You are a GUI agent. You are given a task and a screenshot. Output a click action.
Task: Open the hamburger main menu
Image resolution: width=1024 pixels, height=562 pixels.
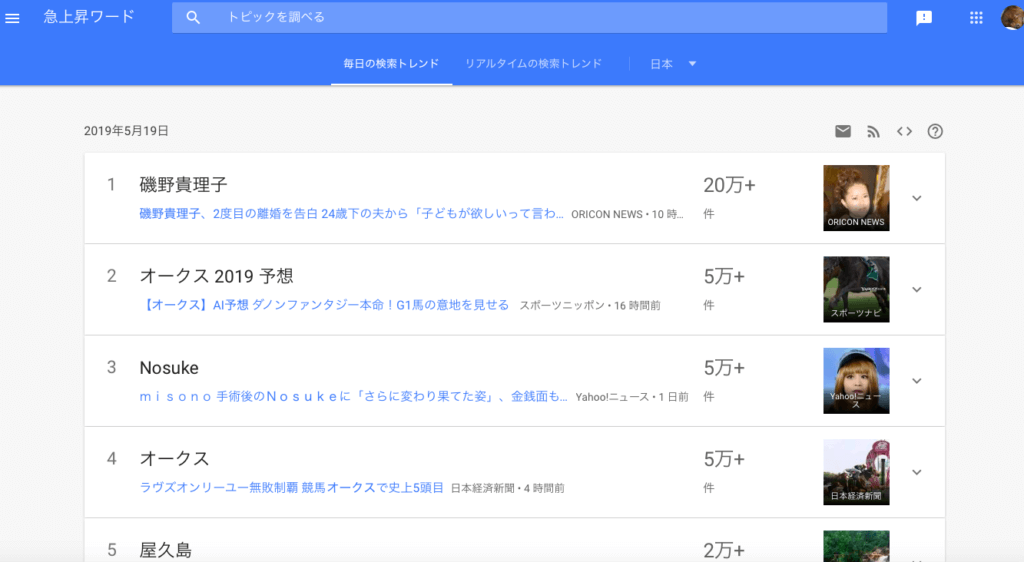pyautogui.click(x=13, y=18)
